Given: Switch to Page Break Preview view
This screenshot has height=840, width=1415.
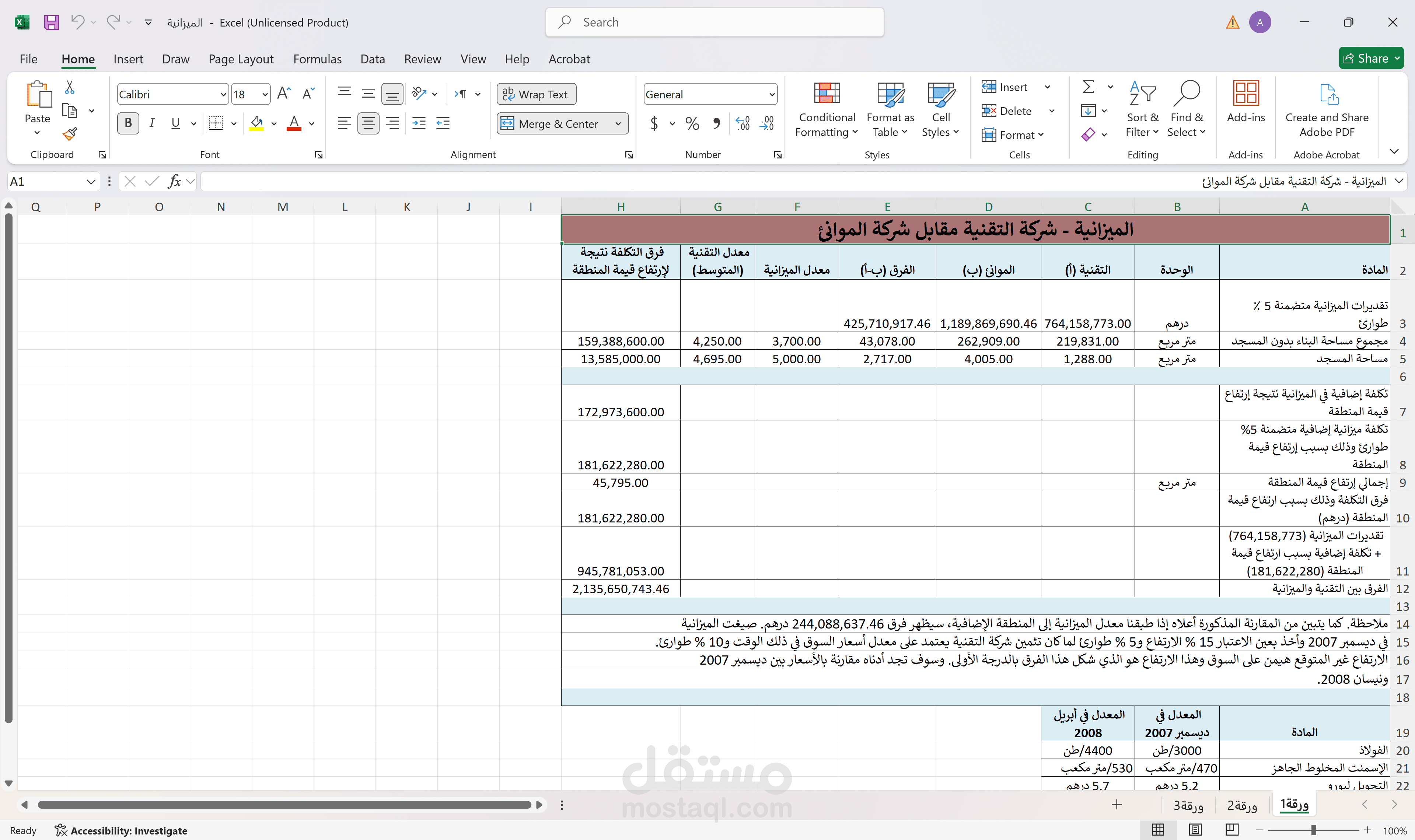Looking at the screenshot, I should coord(1231,830).
